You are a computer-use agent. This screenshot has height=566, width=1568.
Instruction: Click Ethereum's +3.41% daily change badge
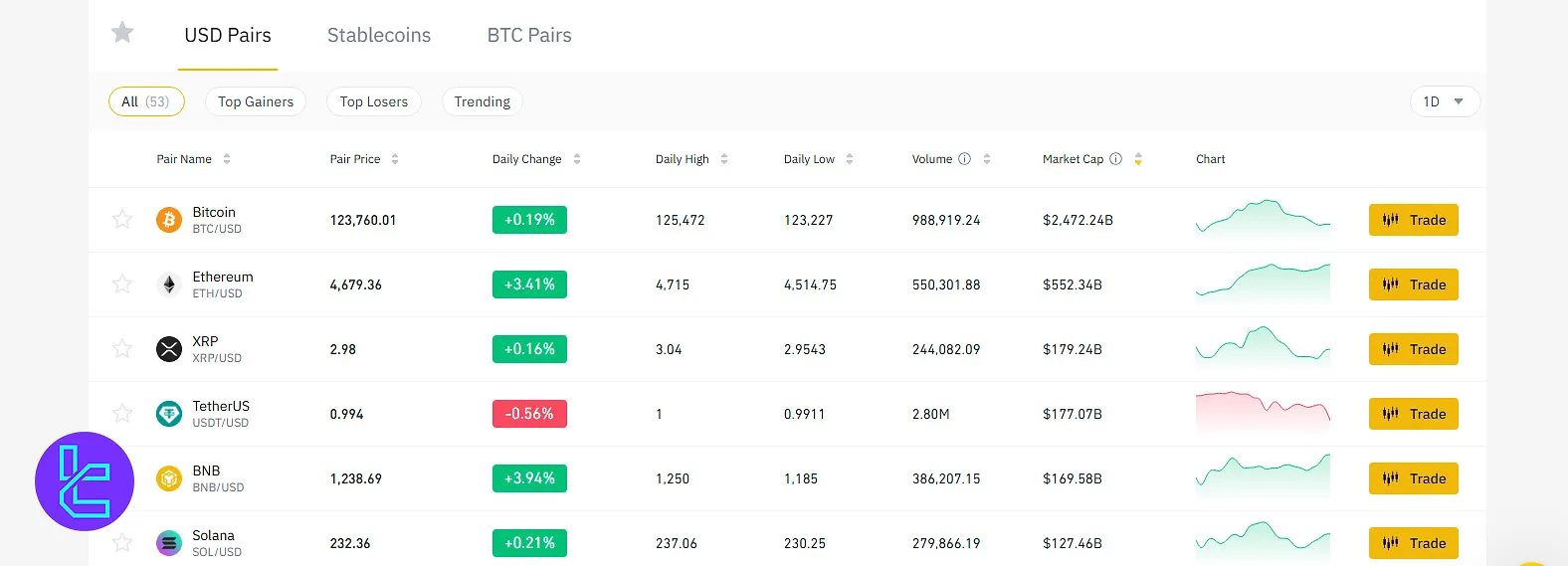529,284
